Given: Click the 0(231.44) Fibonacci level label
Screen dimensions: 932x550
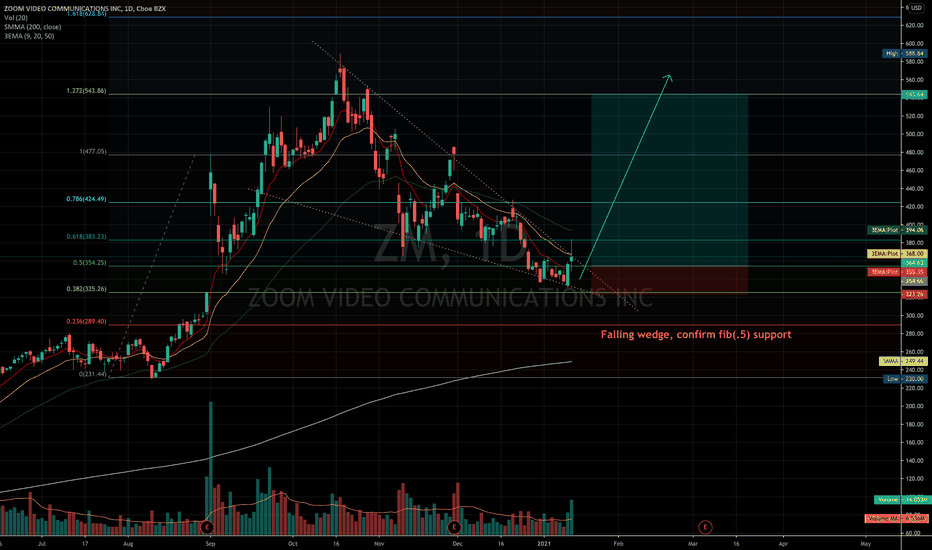Looking at the screenshot, I should 93,374.
